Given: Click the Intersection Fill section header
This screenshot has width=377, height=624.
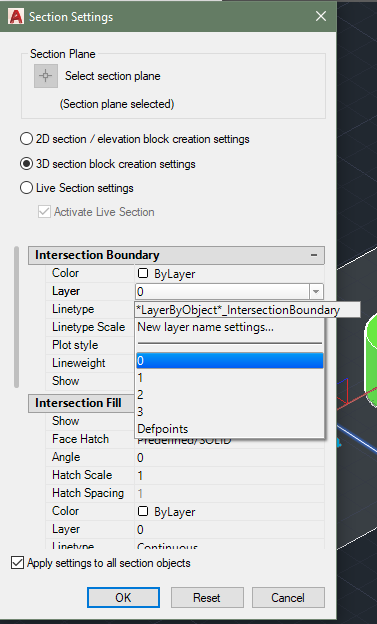Looking at the screenshot, I should [x=82, y=403].
